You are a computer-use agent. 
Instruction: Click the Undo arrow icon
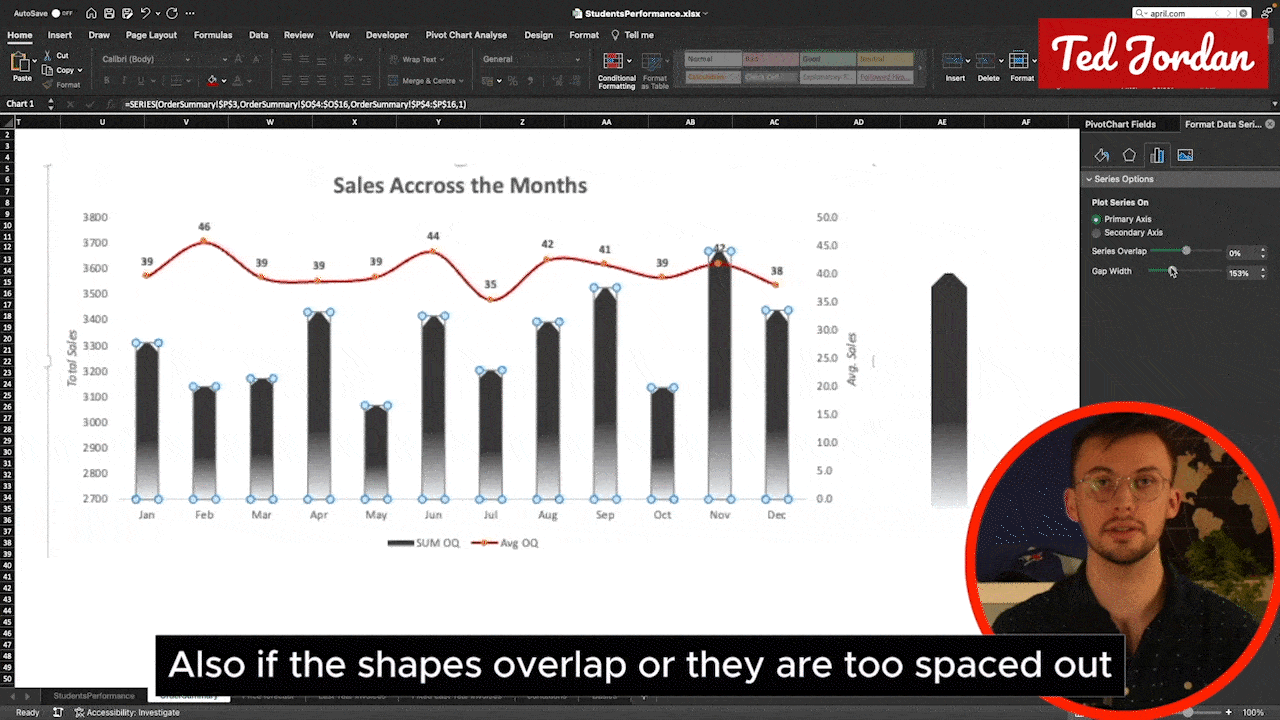146,14
